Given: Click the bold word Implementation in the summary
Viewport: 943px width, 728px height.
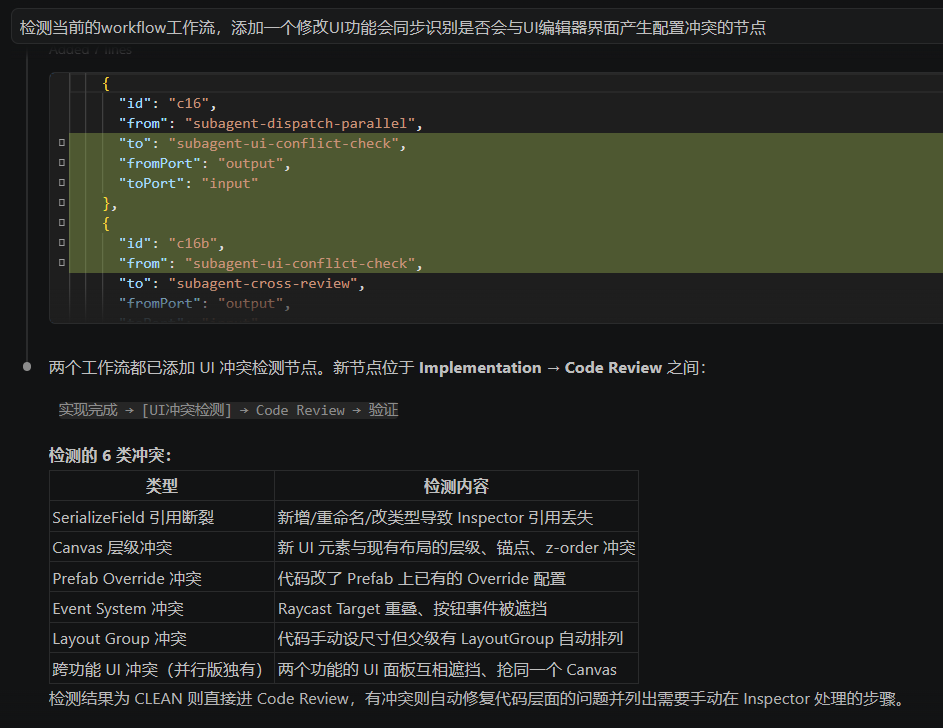Looking at the screenshot, I should [x=480, y=367].
